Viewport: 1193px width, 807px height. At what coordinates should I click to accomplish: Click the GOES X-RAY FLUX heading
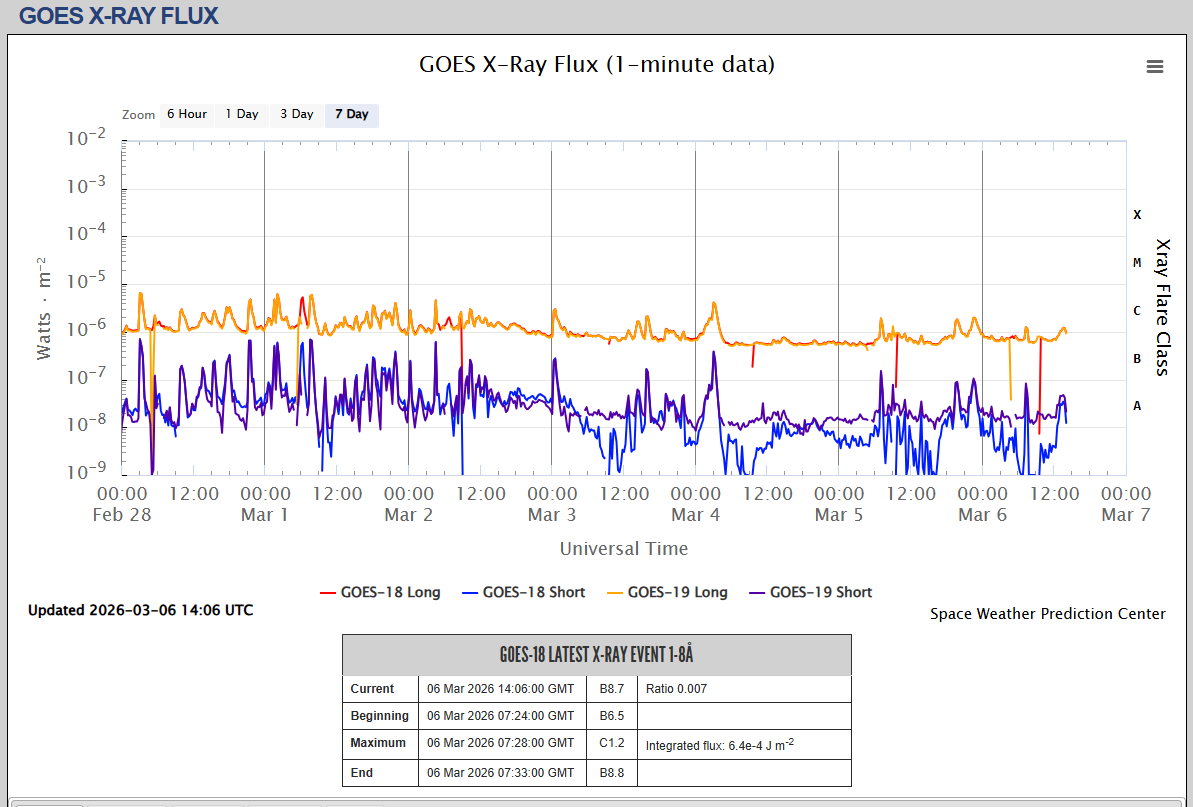[x=119, y=15]
